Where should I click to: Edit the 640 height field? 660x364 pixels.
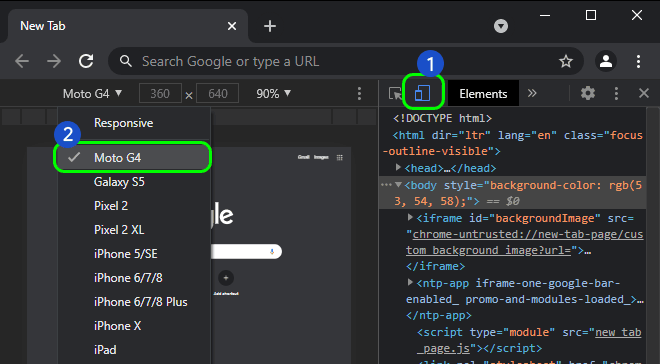pos(218,93)
